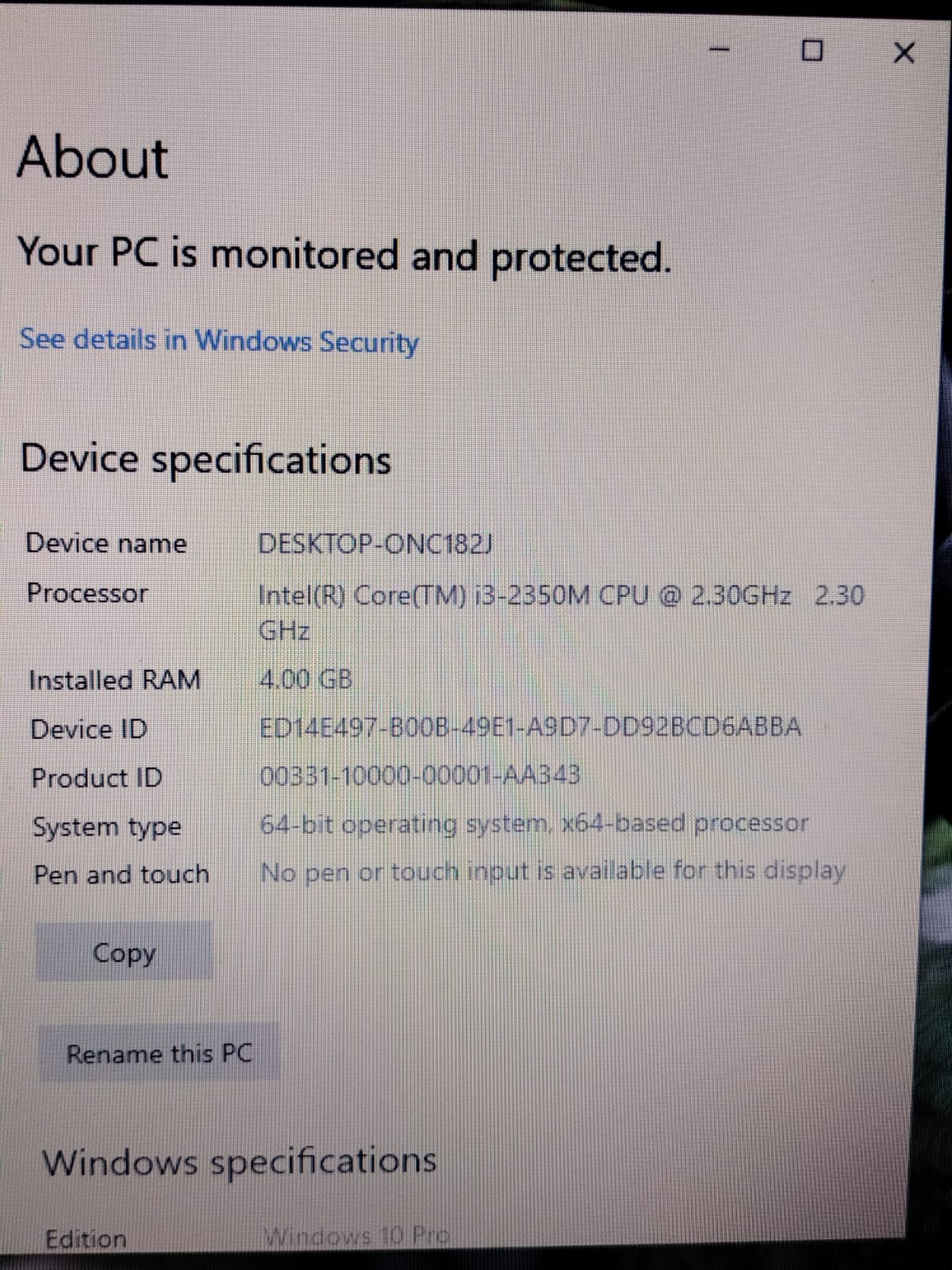
Task: Click the Device ID value text
Action: 531,727
